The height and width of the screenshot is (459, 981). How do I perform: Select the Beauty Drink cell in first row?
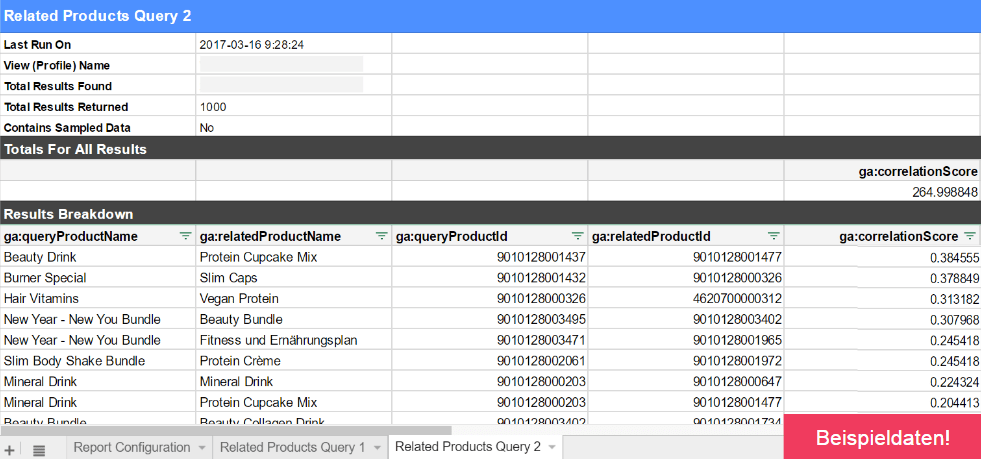click(x=97, y=257)
